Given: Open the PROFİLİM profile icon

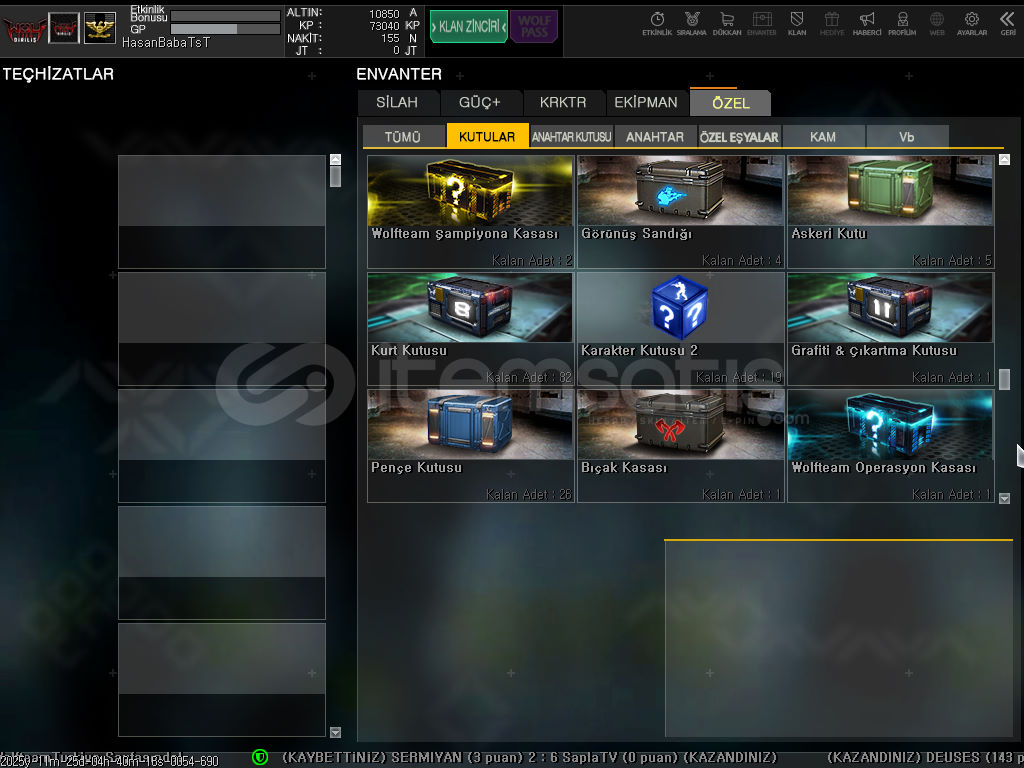Looking at the screenshot, I should [902, 24].
